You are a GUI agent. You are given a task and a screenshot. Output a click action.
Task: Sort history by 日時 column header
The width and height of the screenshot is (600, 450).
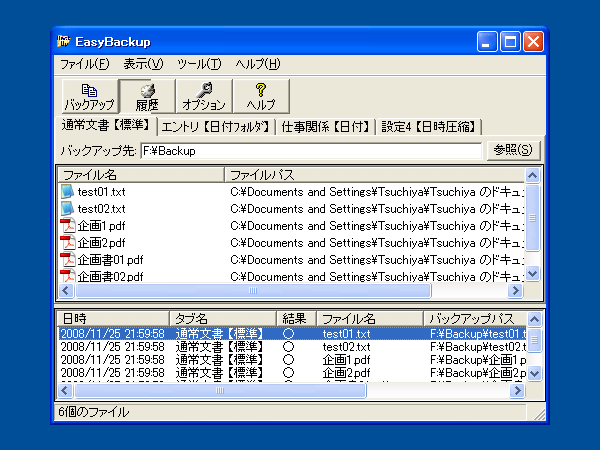113,318
